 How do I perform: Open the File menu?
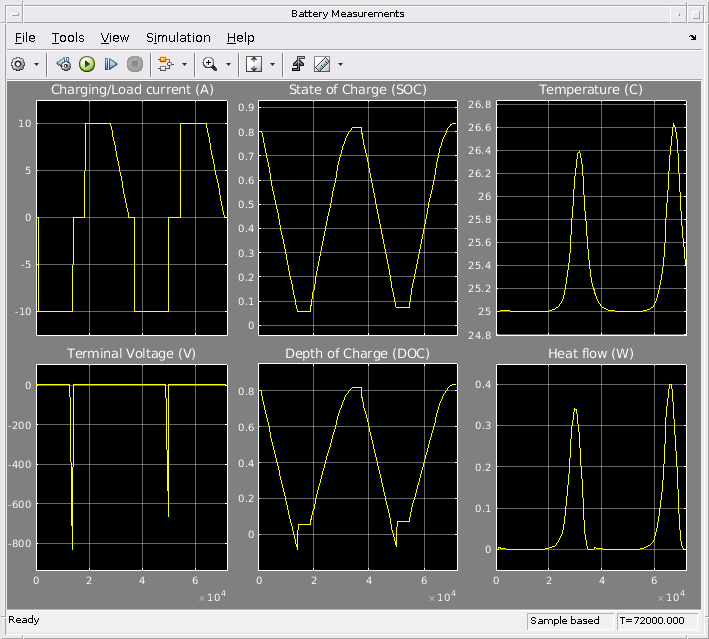click(25, 37)
